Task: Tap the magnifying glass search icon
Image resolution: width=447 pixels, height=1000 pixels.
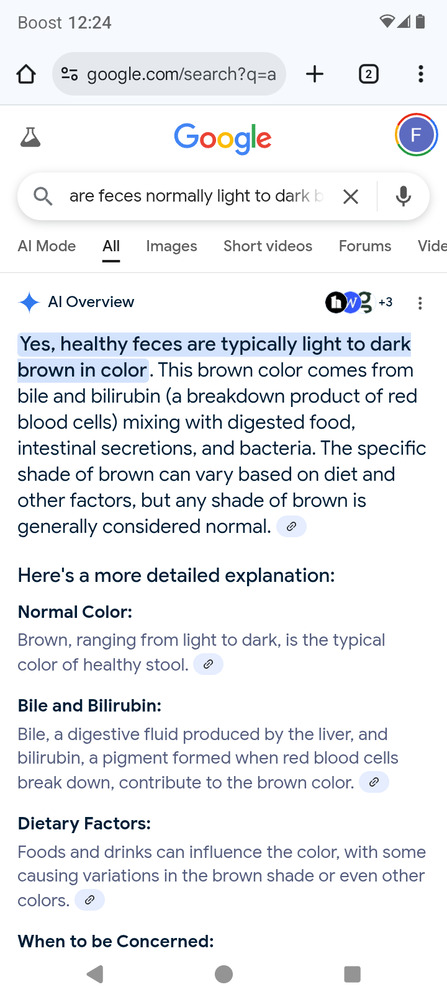Action: click(x=43, y=196)
